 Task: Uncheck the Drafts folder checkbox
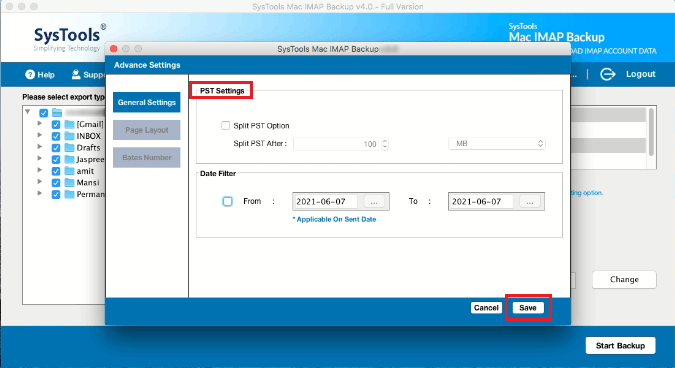pos(56,148)
